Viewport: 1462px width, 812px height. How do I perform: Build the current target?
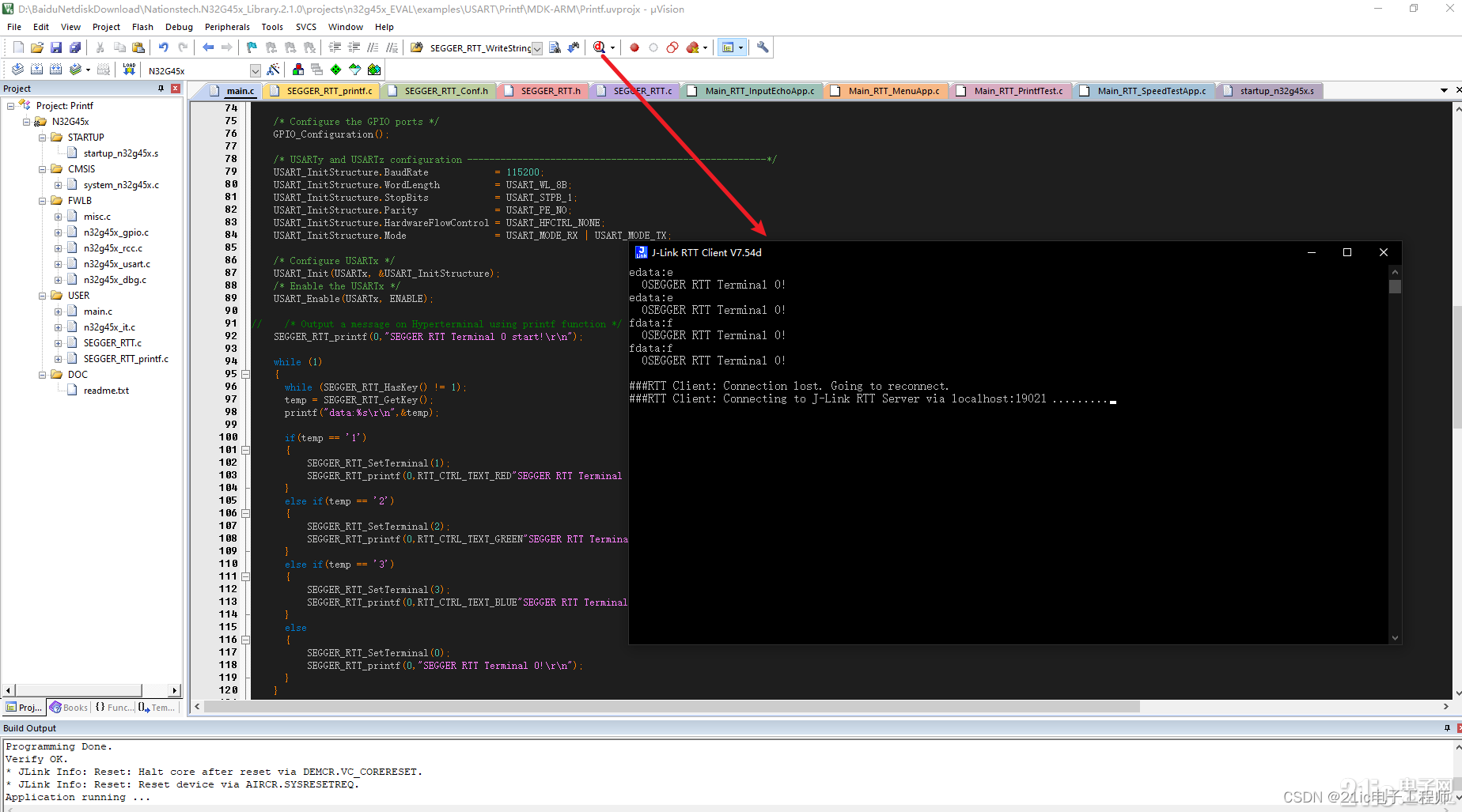(x=36, y=70)
